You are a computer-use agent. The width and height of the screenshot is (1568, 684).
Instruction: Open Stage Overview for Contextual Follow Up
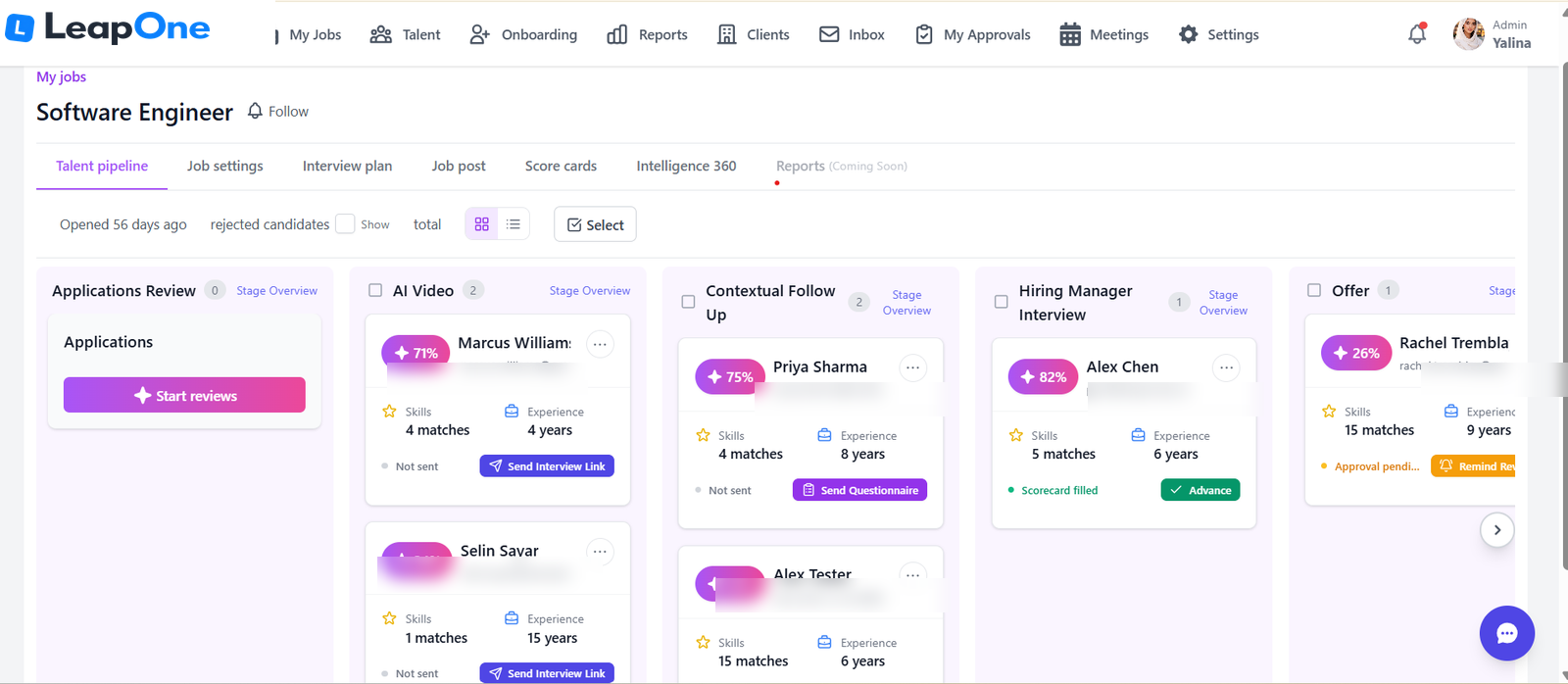[x=906, y=303]
